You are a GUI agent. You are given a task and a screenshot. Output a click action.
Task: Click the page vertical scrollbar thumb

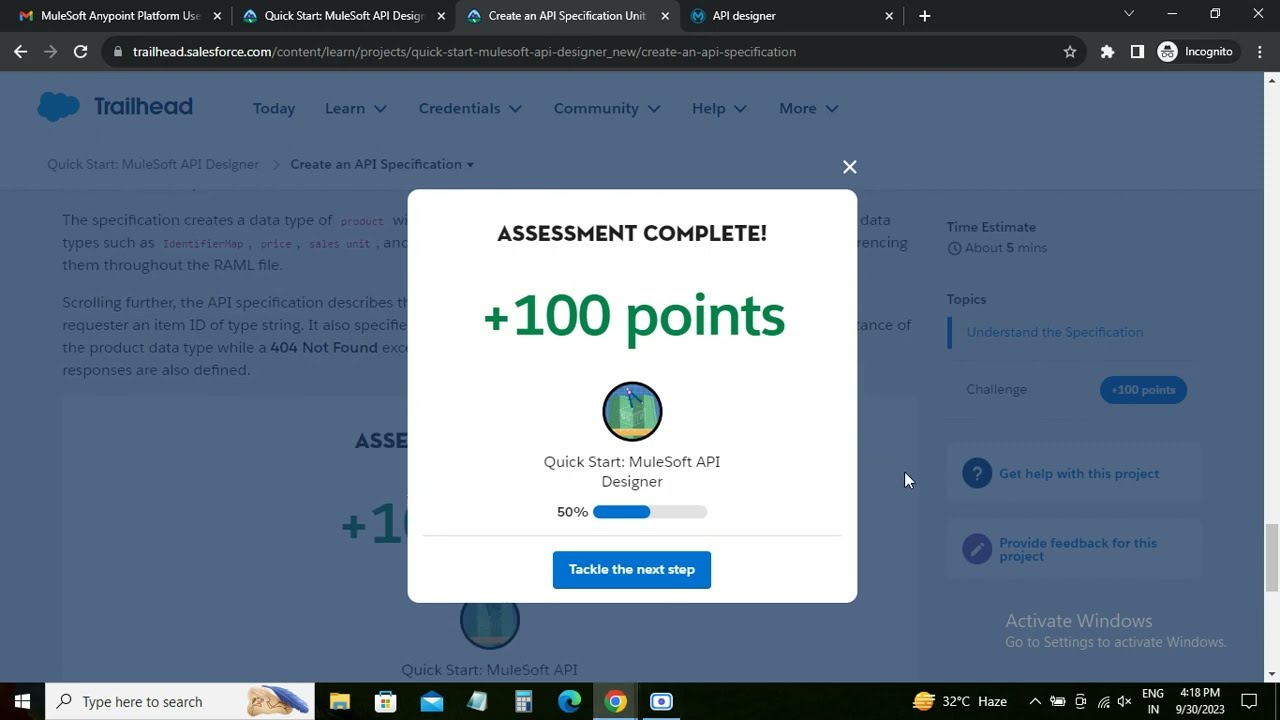pos(1272,557)
